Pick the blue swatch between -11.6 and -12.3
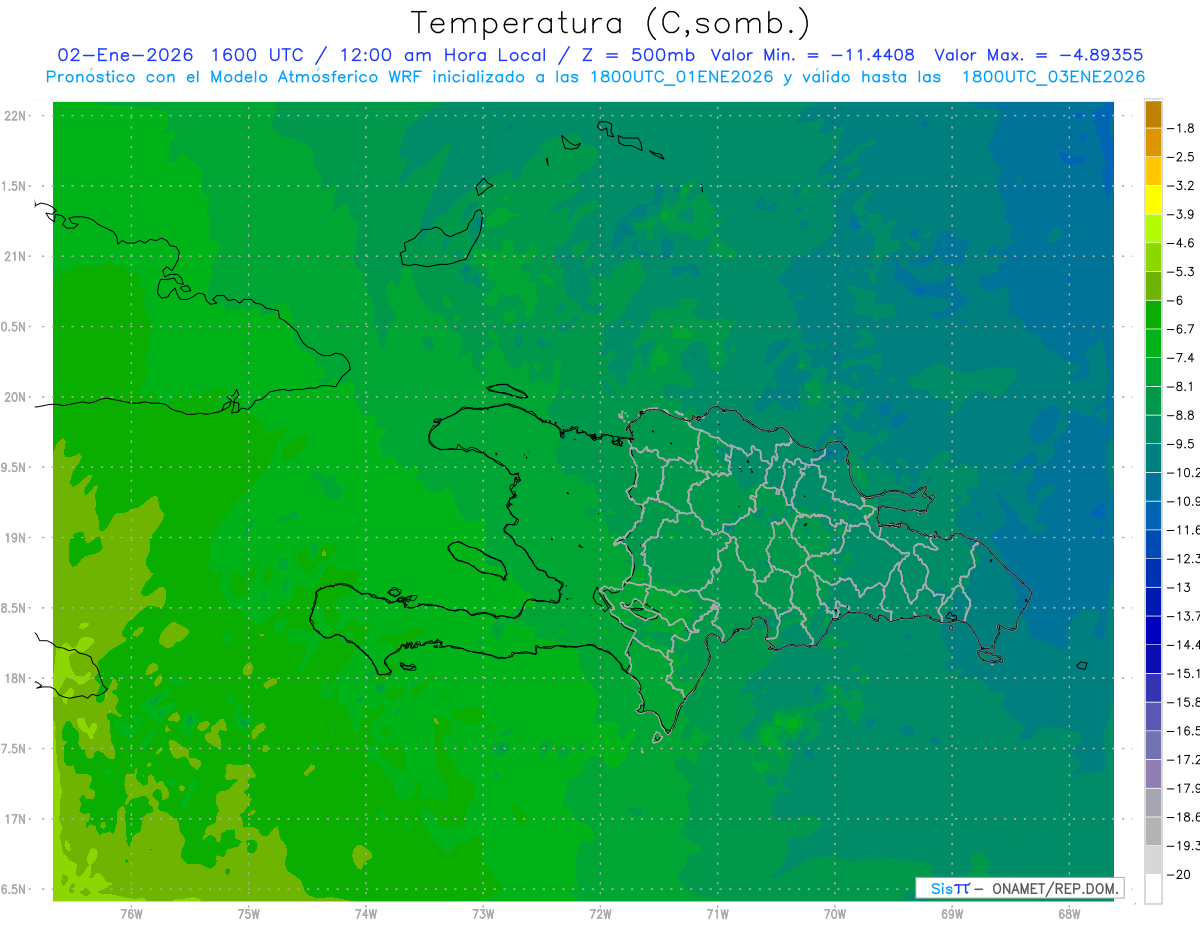 coord(1153,544)
